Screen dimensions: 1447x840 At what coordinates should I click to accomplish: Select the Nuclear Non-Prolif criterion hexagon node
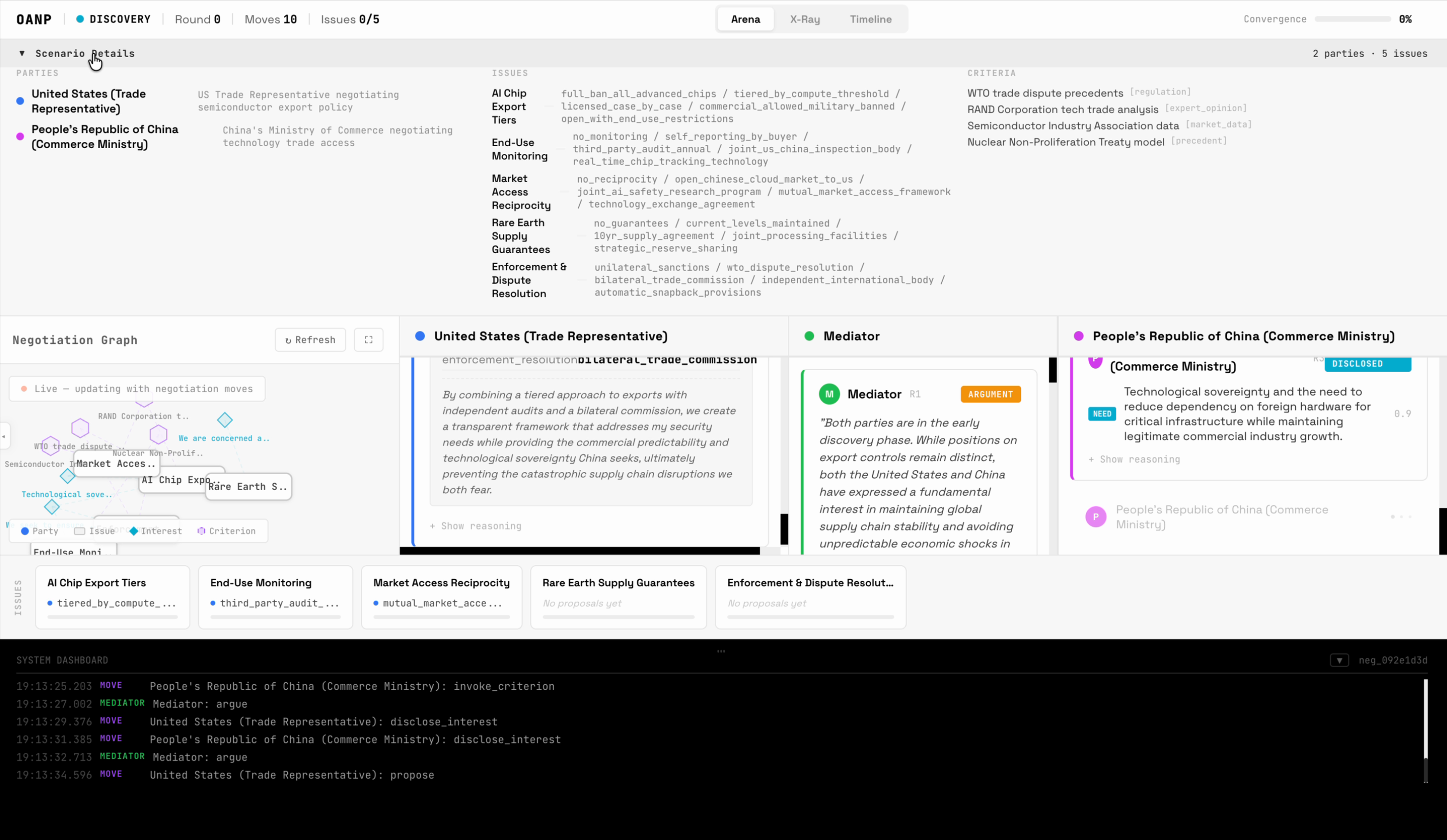pyautogui.click(x=158, y=435)
